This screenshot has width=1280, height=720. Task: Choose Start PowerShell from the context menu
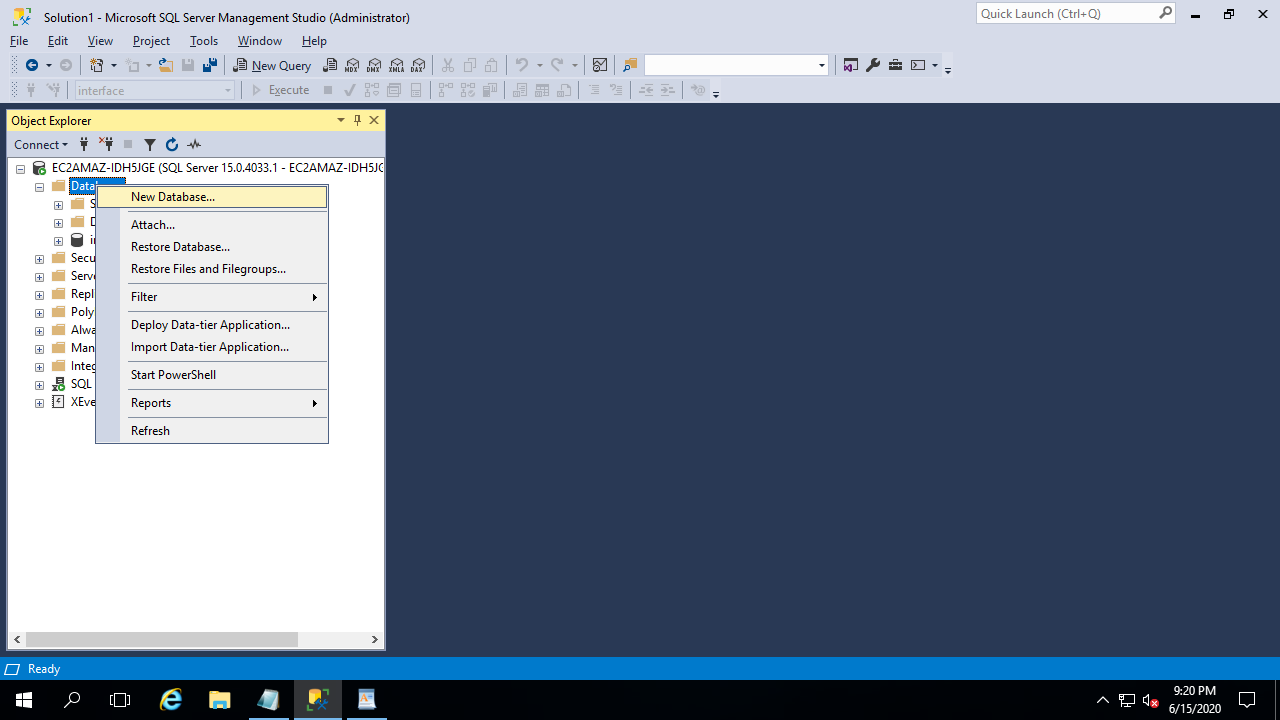click(212, 375)
